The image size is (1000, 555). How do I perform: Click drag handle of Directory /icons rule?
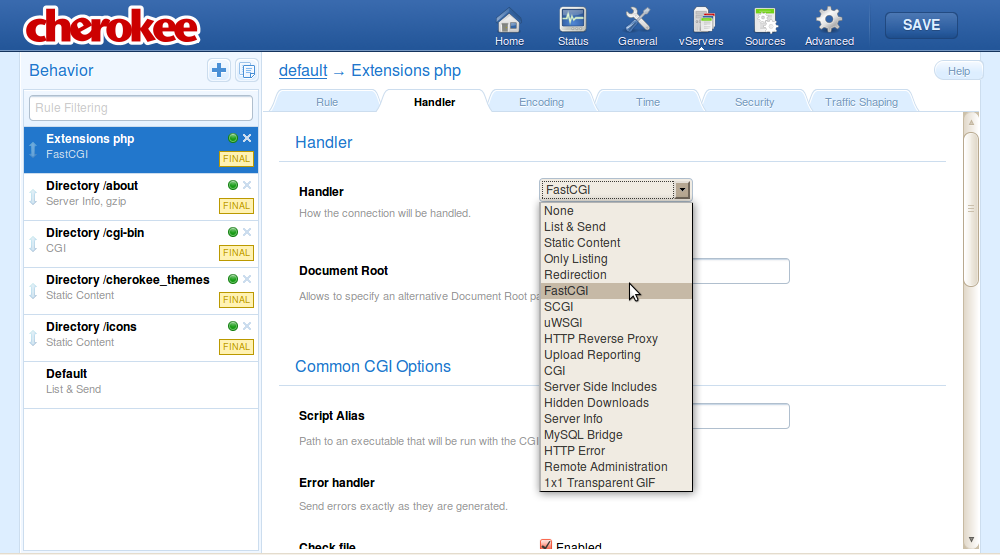pos(33,338)
